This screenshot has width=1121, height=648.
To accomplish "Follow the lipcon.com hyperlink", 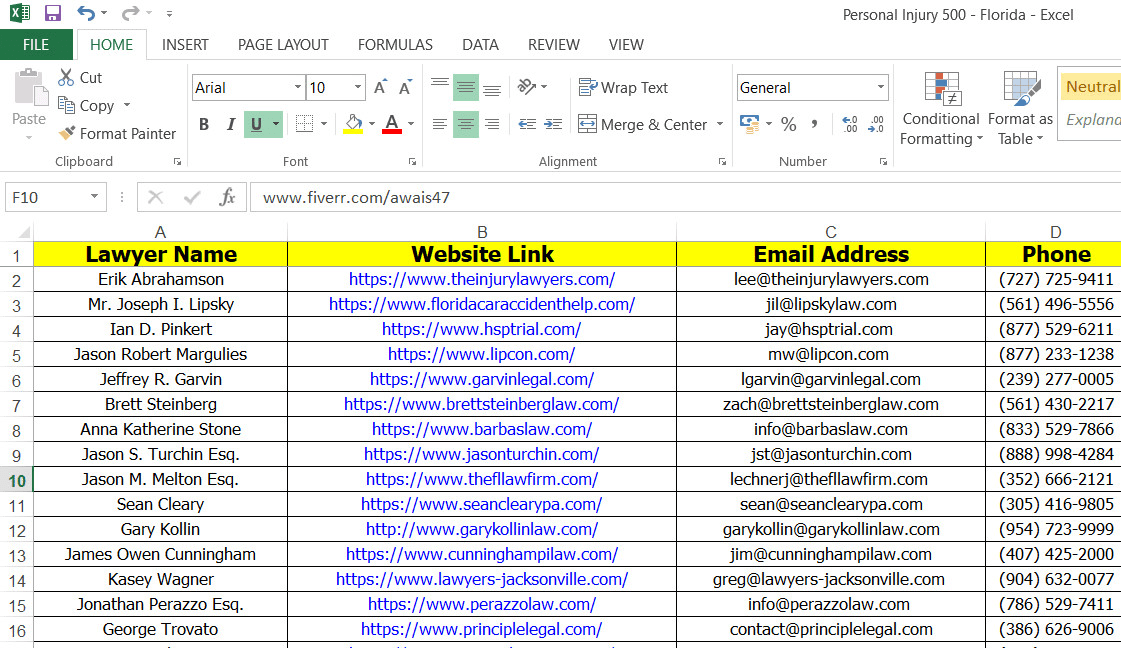I will click(482, 354).
